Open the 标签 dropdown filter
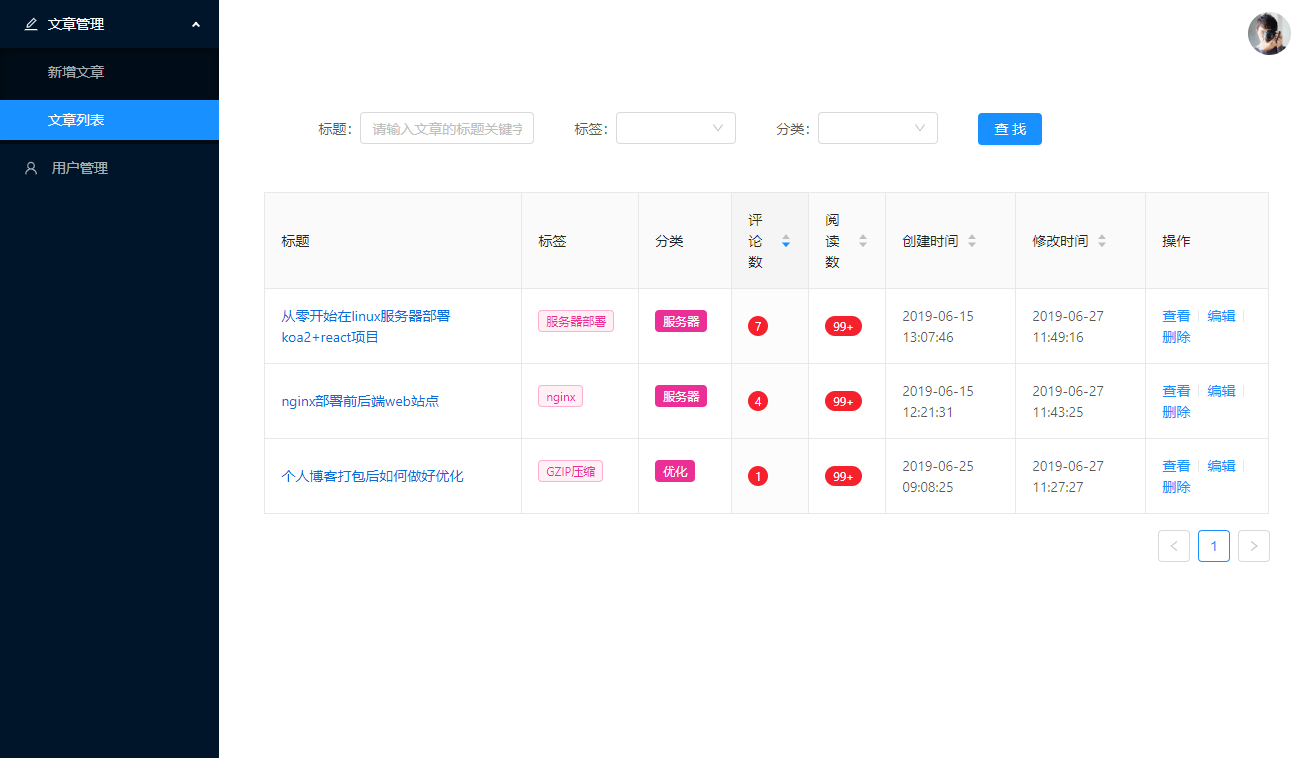The width and height of the screenshot is (1315, 758). tap(676, 128)
